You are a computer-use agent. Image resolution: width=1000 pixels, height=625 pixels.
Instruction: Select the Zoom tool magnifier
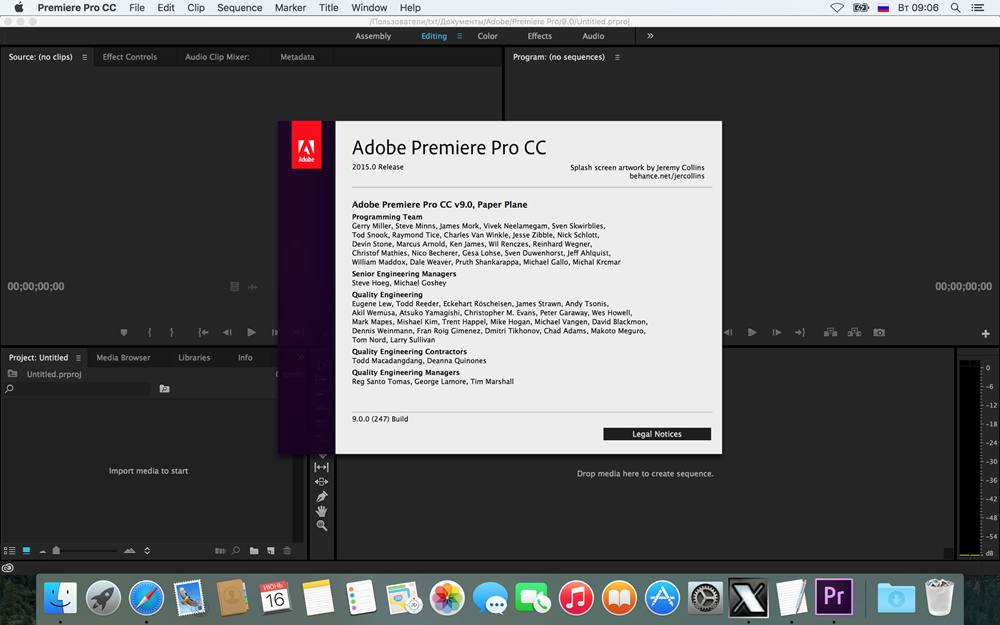[x=321, y=526]
